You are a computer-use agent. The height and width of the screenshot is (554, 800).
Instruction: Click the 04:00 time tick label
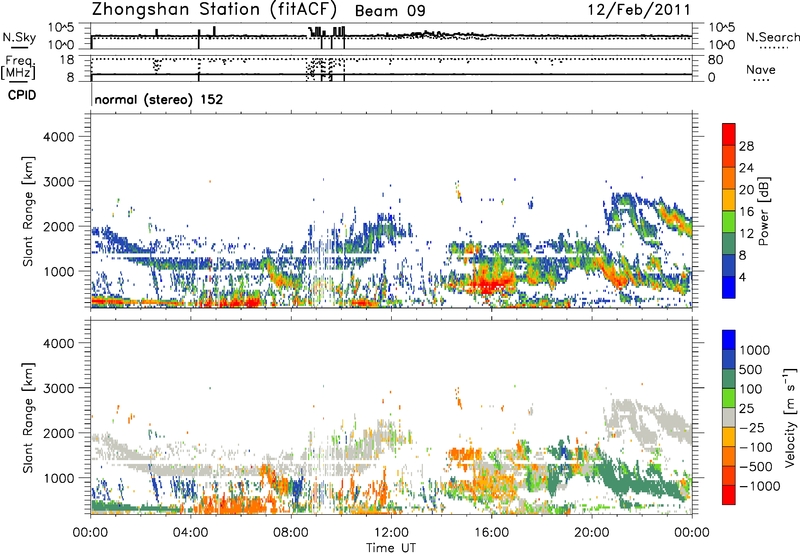point(191,533)
